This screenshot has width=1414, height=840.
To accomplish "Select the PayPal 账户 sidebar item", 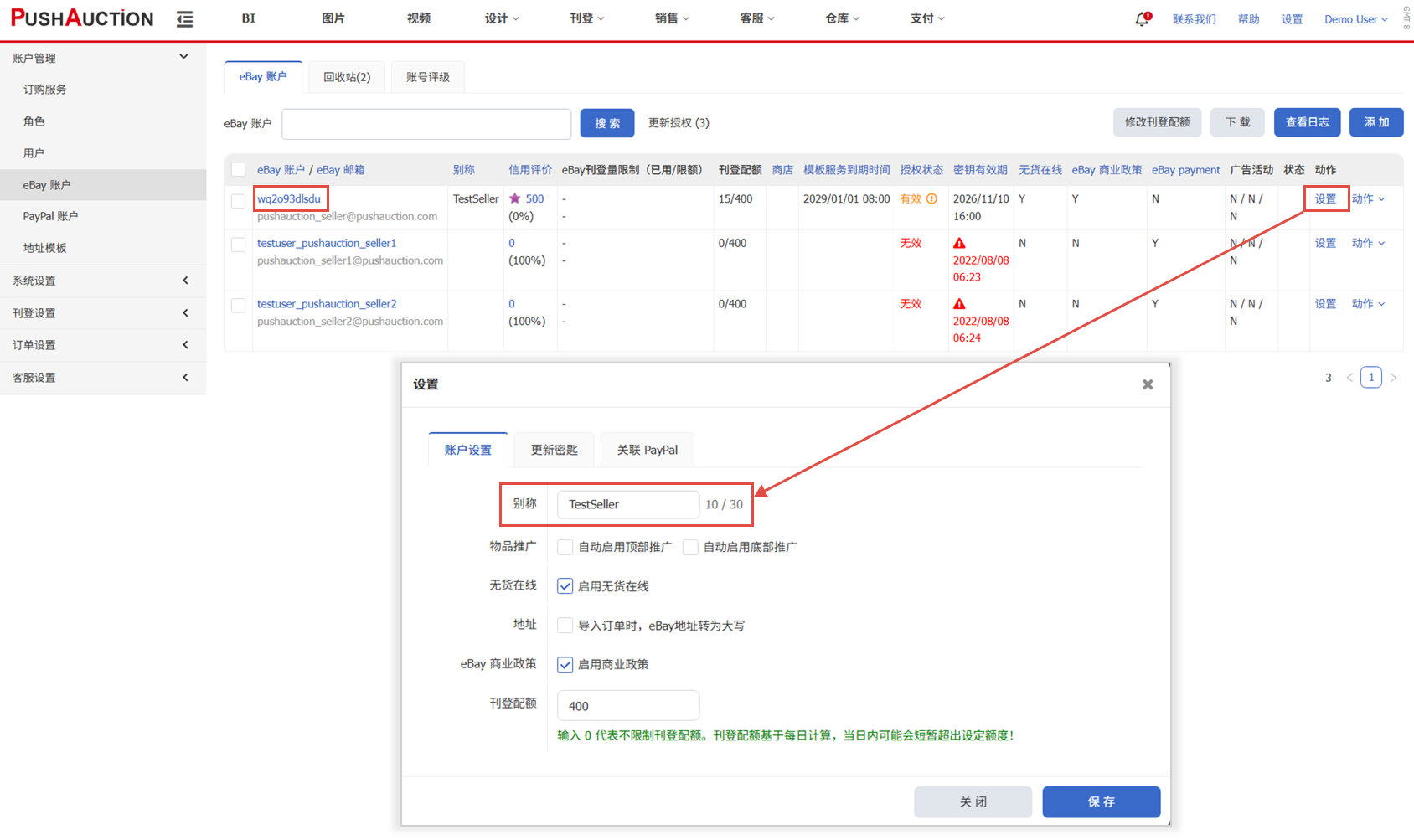I will tap(50, 216).
